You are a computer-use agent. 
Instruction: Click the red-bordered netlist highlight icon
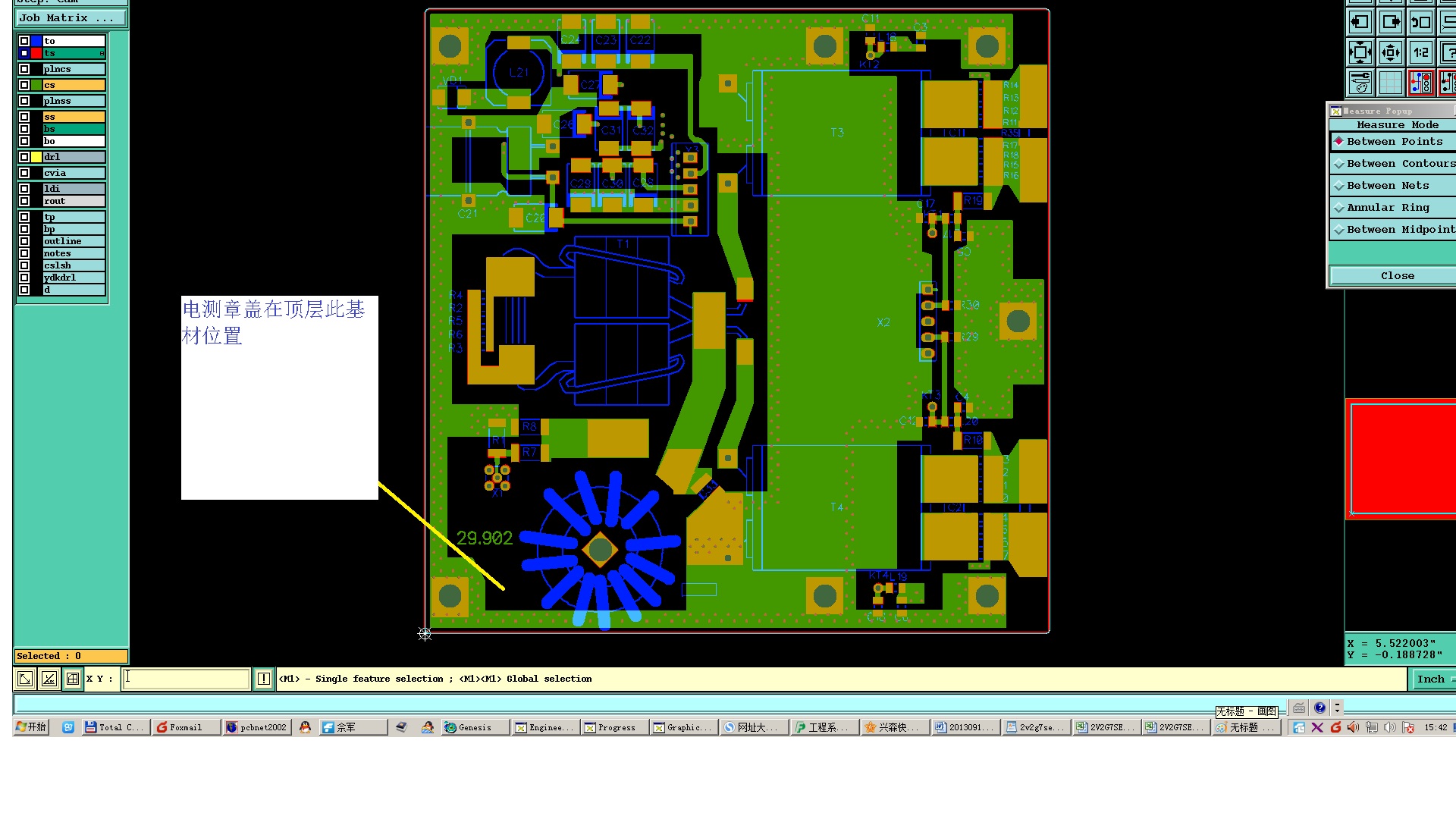point(1420,82)
